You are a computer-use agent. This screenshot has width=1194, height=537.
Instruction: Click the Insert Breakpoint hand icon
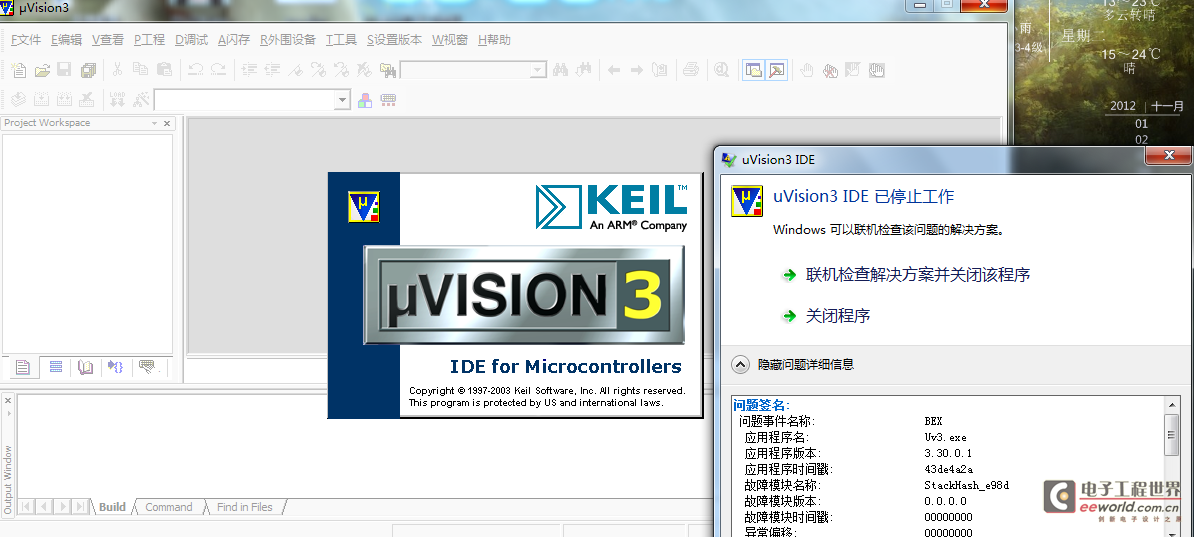[x=806, y=70]
